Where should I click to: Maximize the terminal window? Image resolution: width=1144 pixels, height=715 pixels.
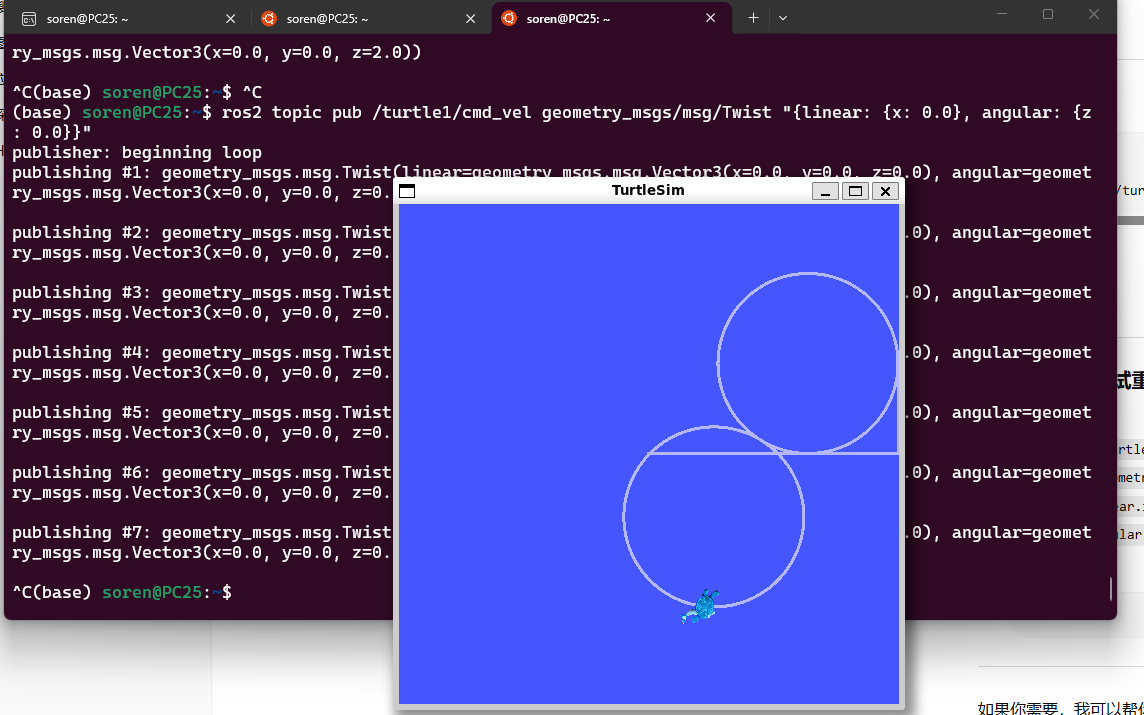(x=1048, y=15)
